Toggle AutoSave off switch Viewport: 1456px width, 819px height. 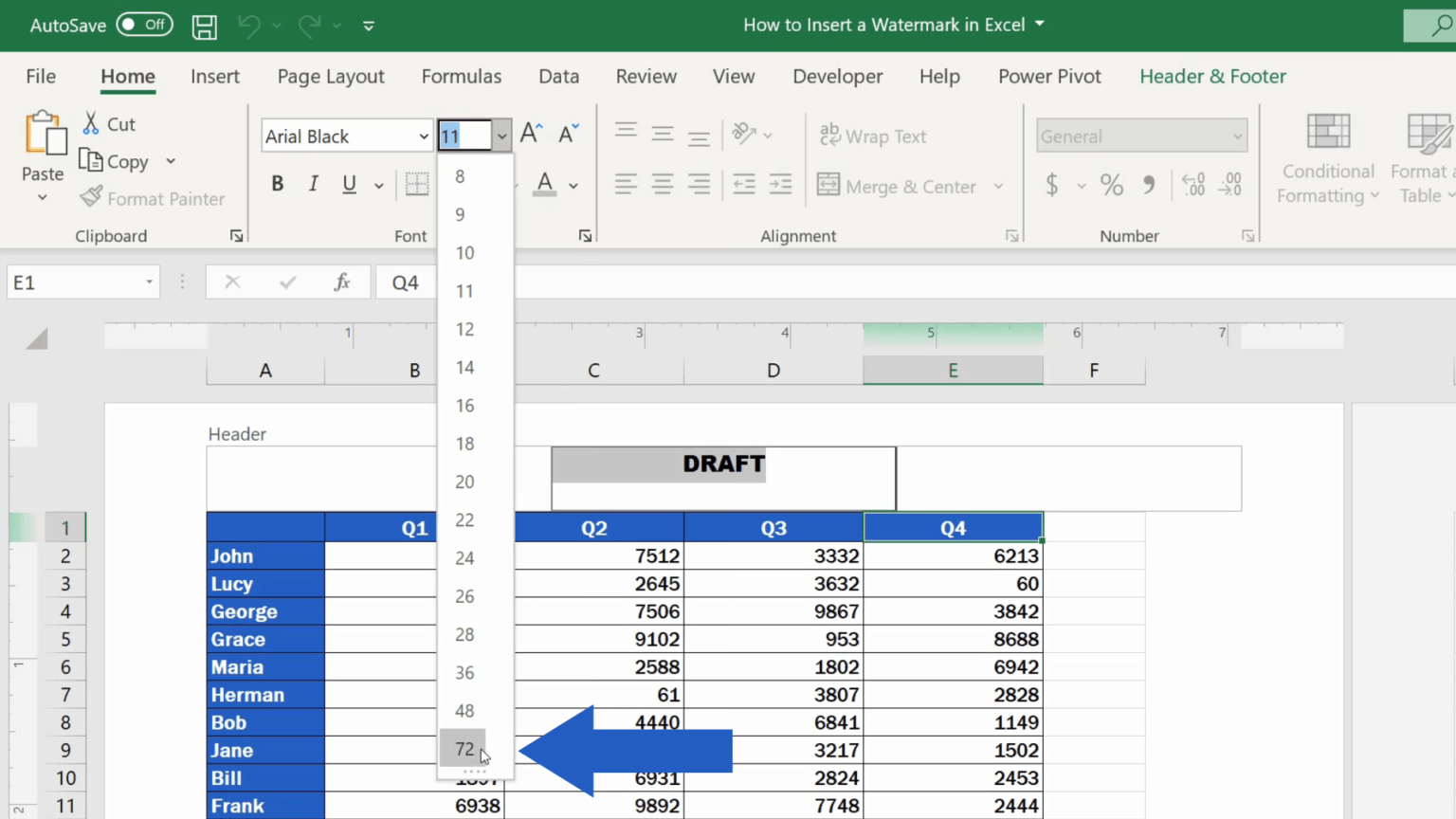tap(144, 25)
